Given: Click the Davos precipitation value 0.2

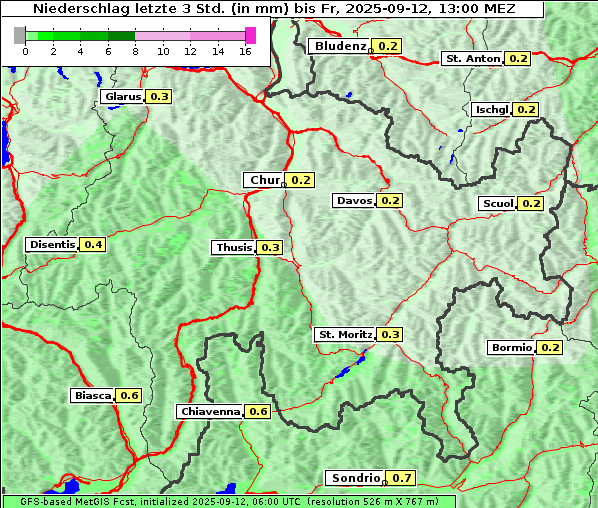Looking at the screenshot, I should tap(389, 201).
